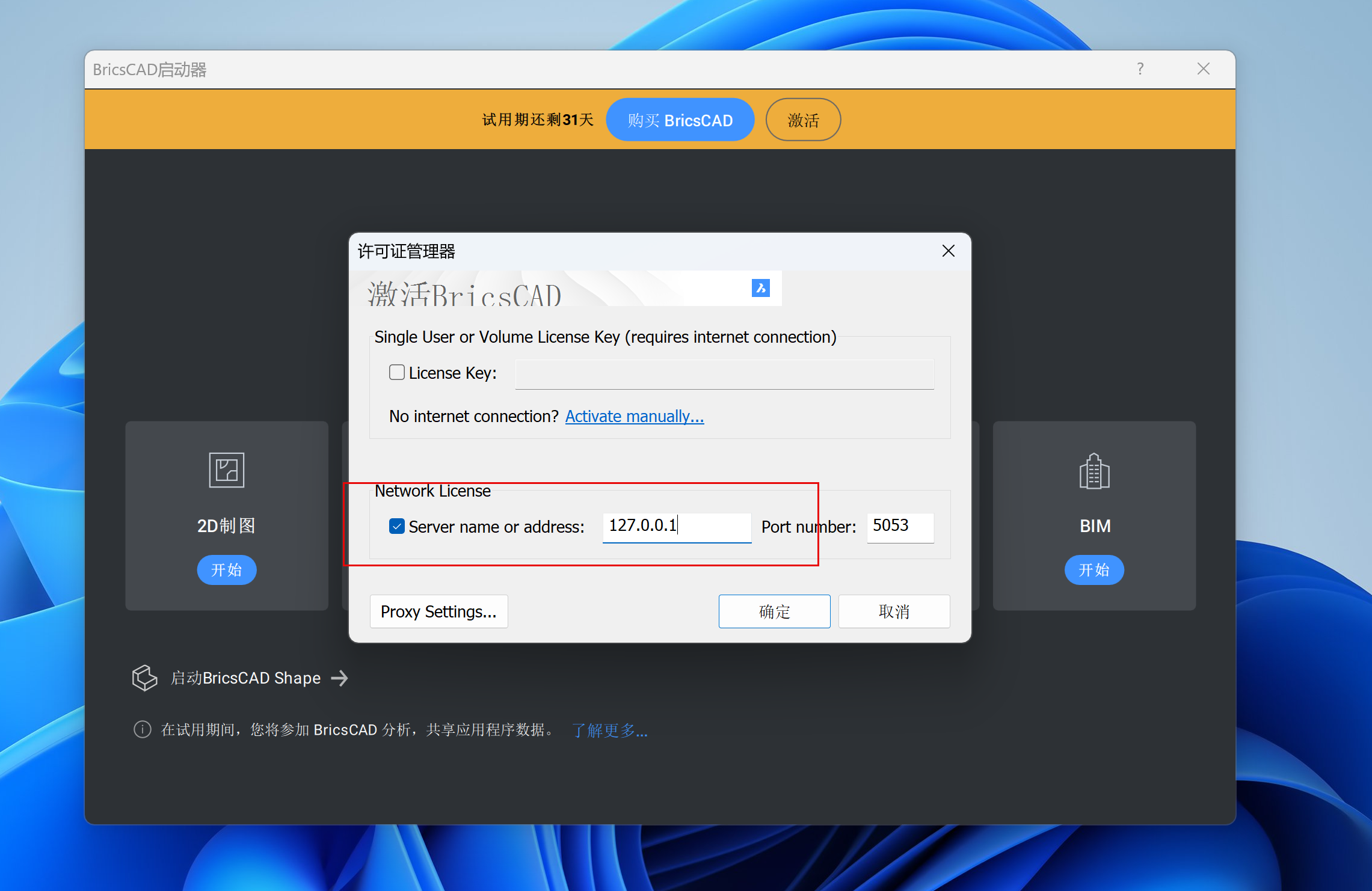The image size is (1372, 891).
Task: Open the 了解更多 link
Action: [609, 730]
